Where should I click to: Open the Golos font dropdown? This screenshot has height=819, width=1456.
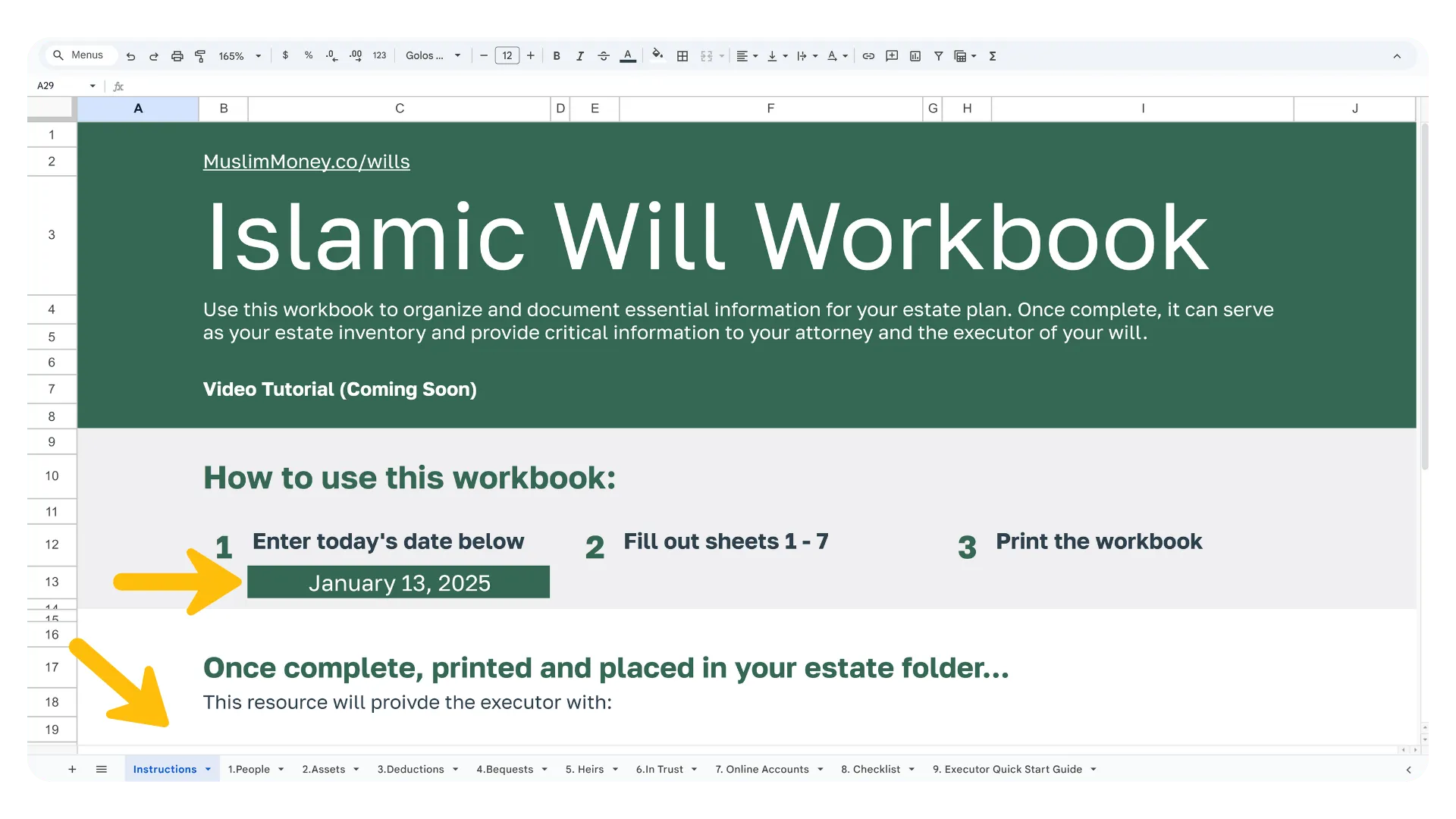[433, 55]
